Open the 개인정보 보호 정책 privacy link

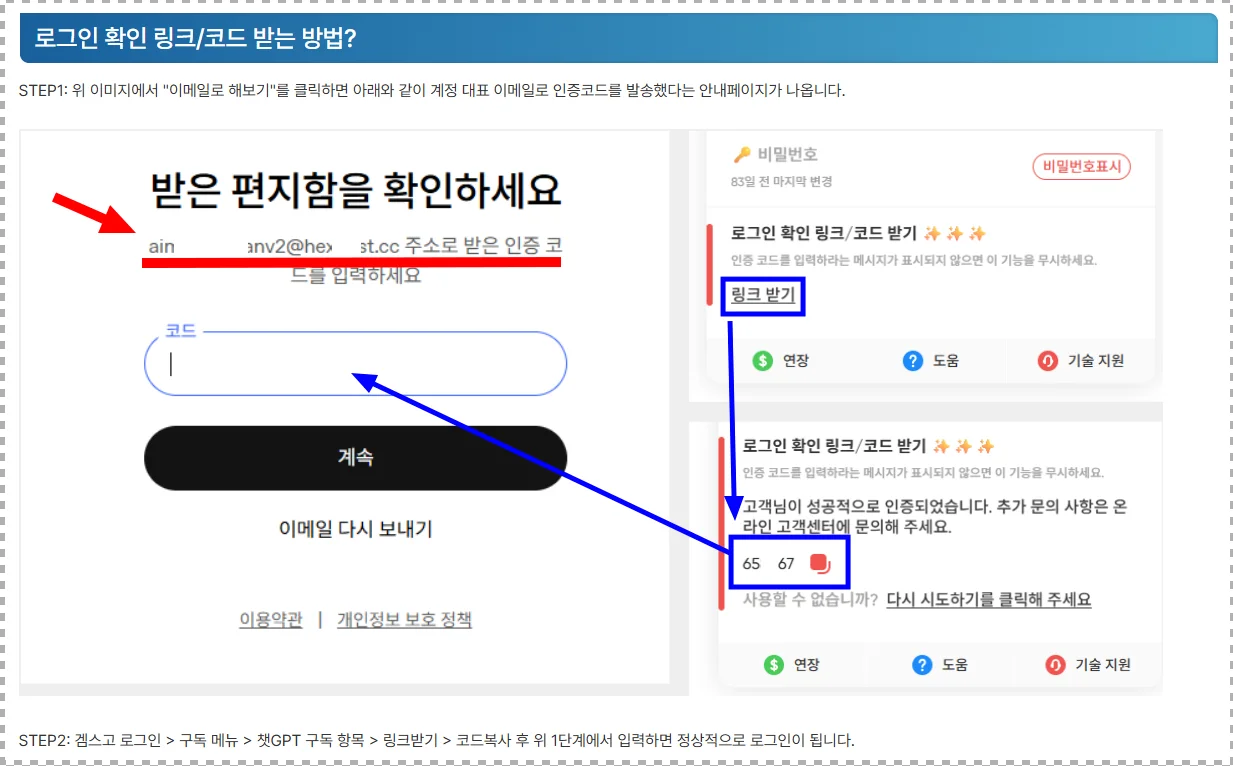pyautogui.click(x=404, y=618)
